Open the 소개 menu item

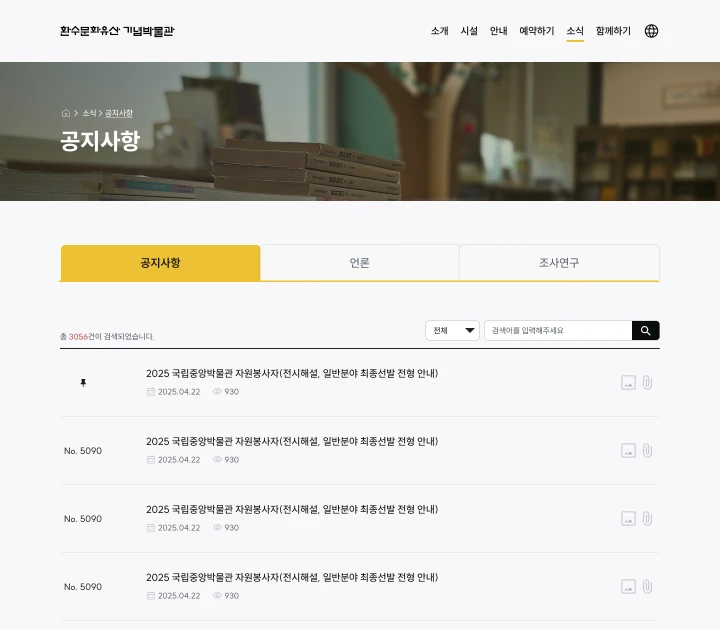point(439,31)
